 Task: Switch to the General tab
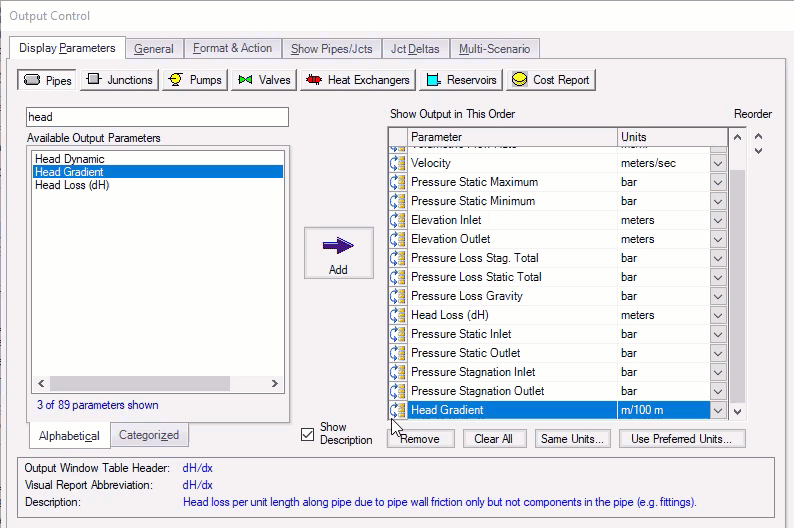(154, 49)
